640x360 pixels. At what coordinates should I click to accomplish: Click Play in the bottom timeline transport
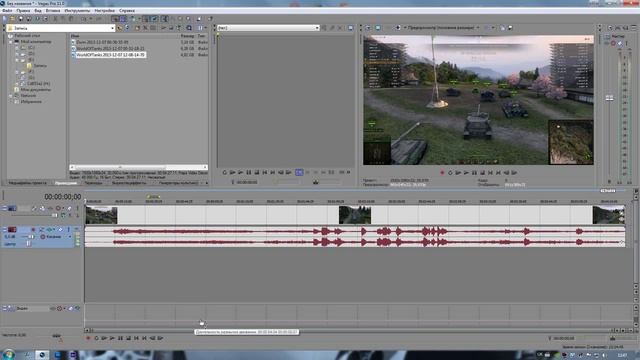coord(112,338)
